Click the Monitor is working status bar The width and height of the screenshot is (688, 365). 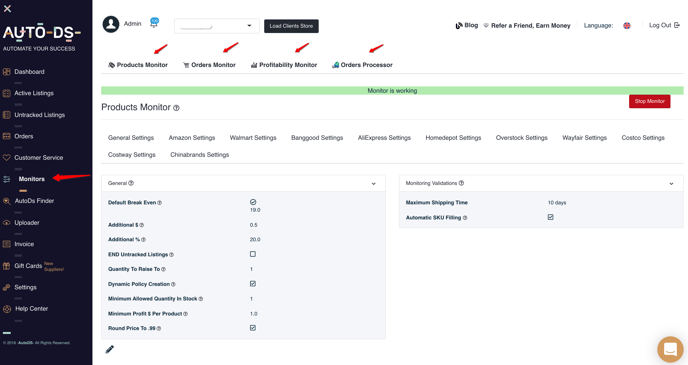tap(392, 91)
